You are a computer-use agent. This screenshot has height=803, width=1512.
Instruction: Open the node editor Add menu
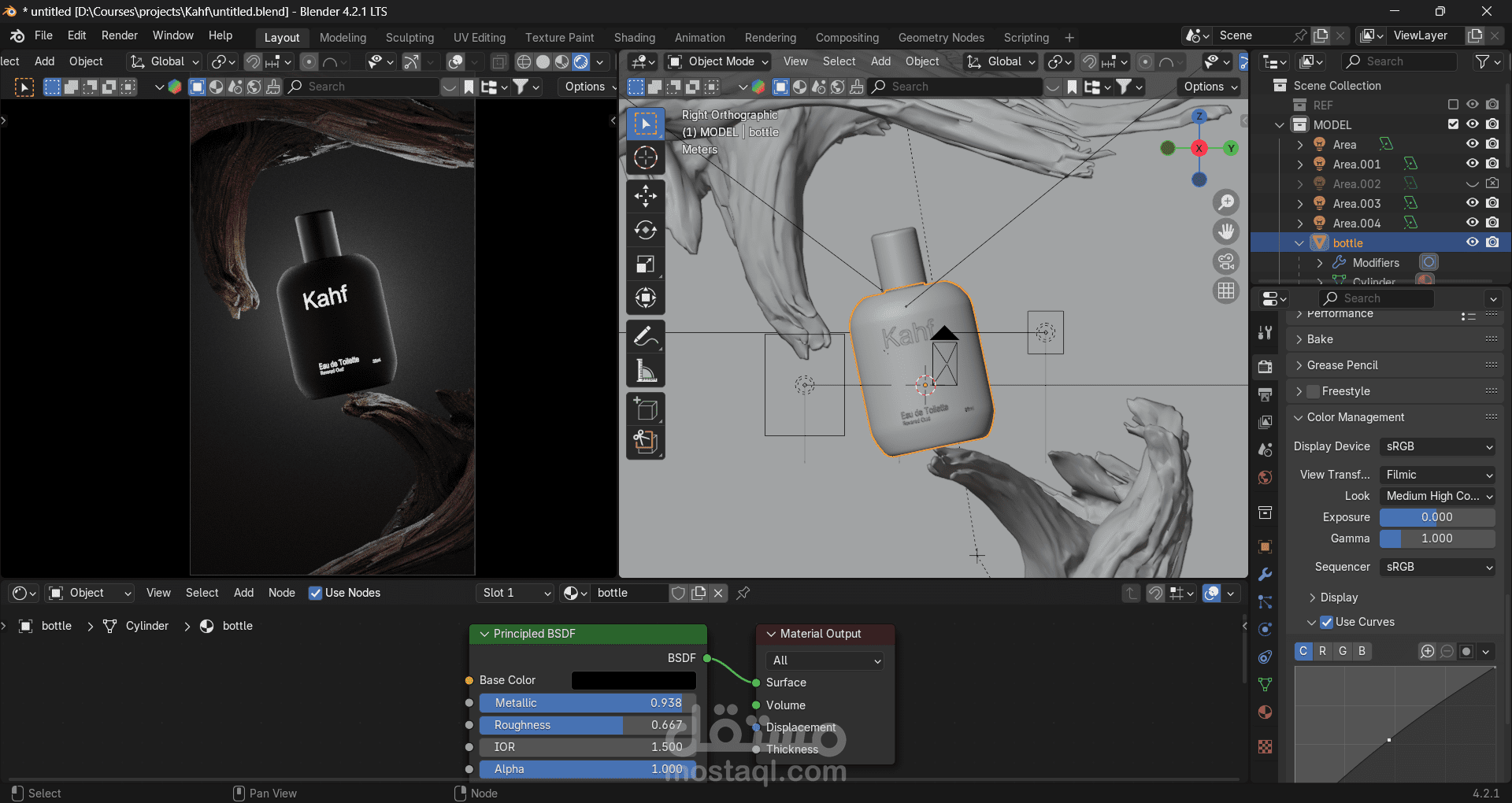tap(243, 593)
